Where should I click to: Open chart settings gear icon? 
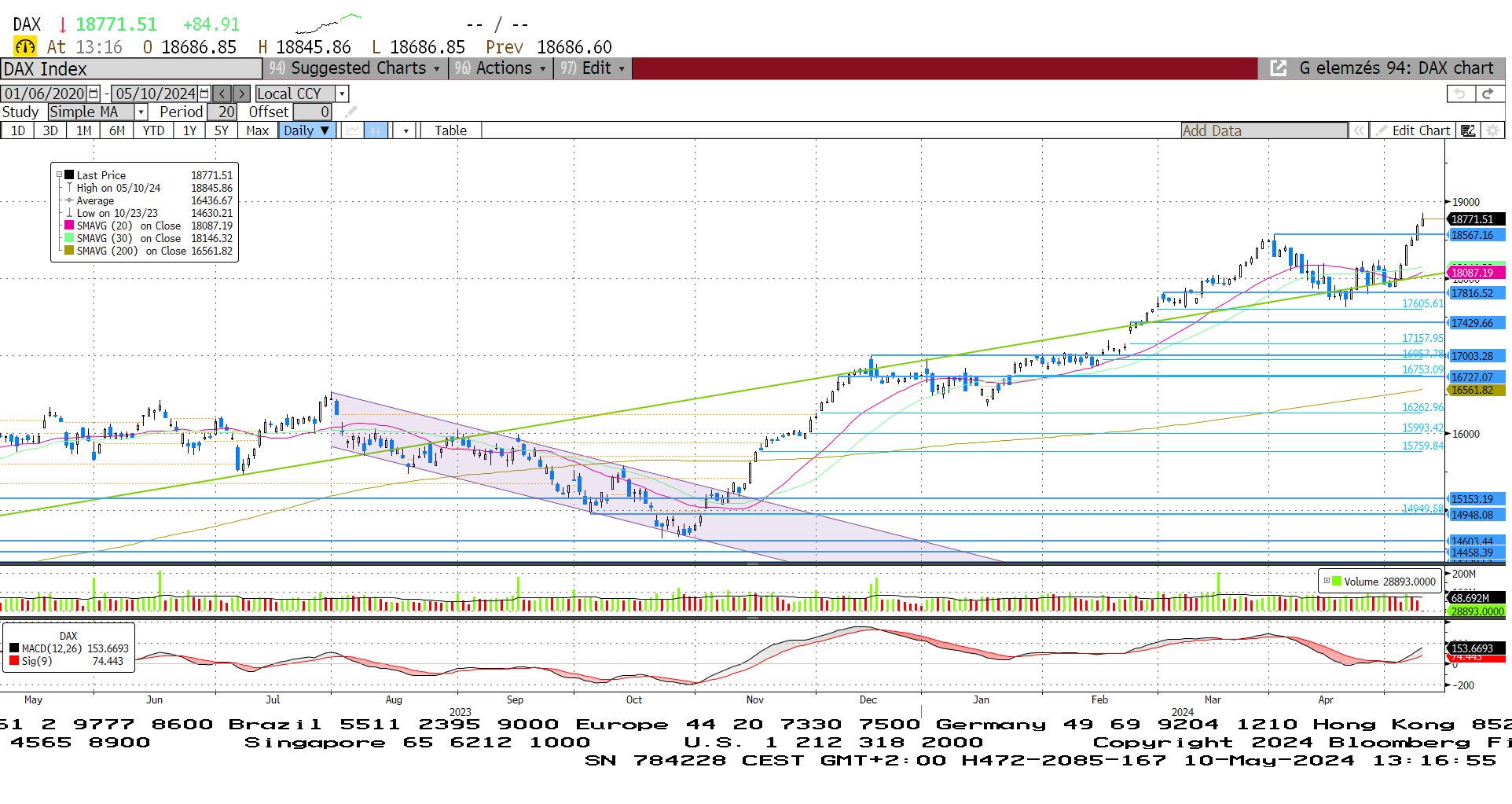[1492, 130]
